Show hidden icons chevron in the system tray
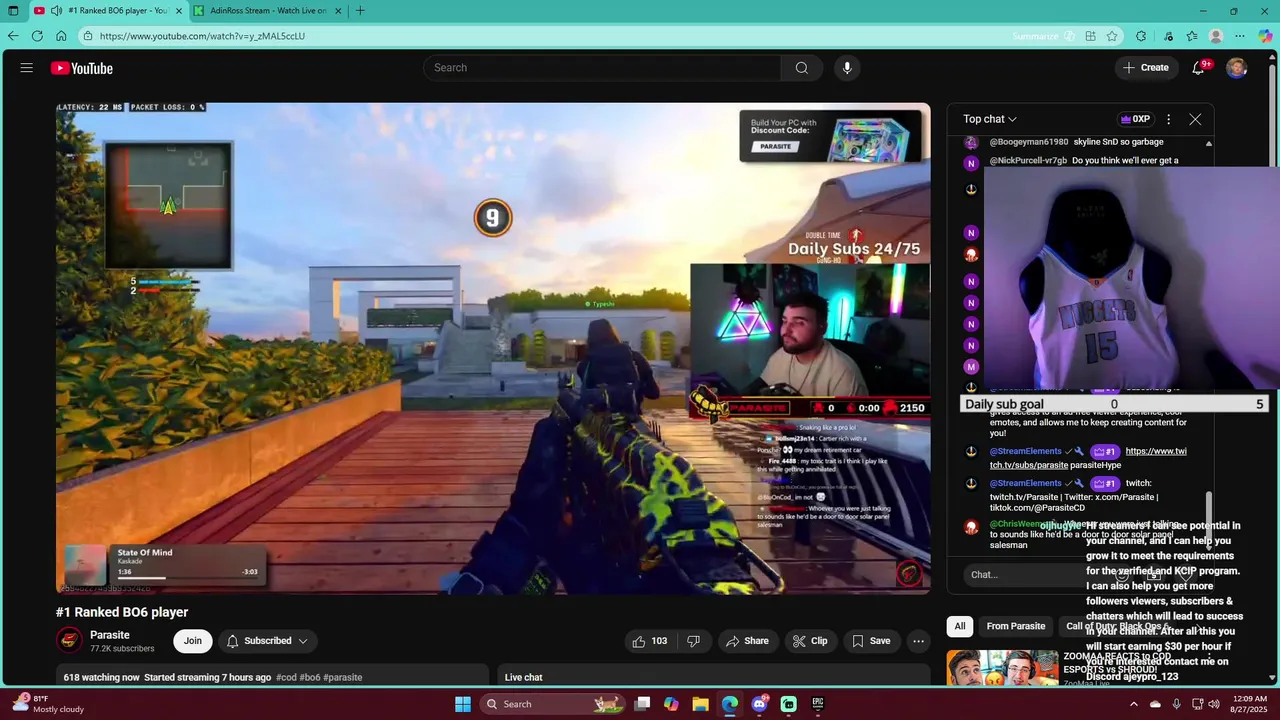The image size is (1280, 720). [1134, 704]
